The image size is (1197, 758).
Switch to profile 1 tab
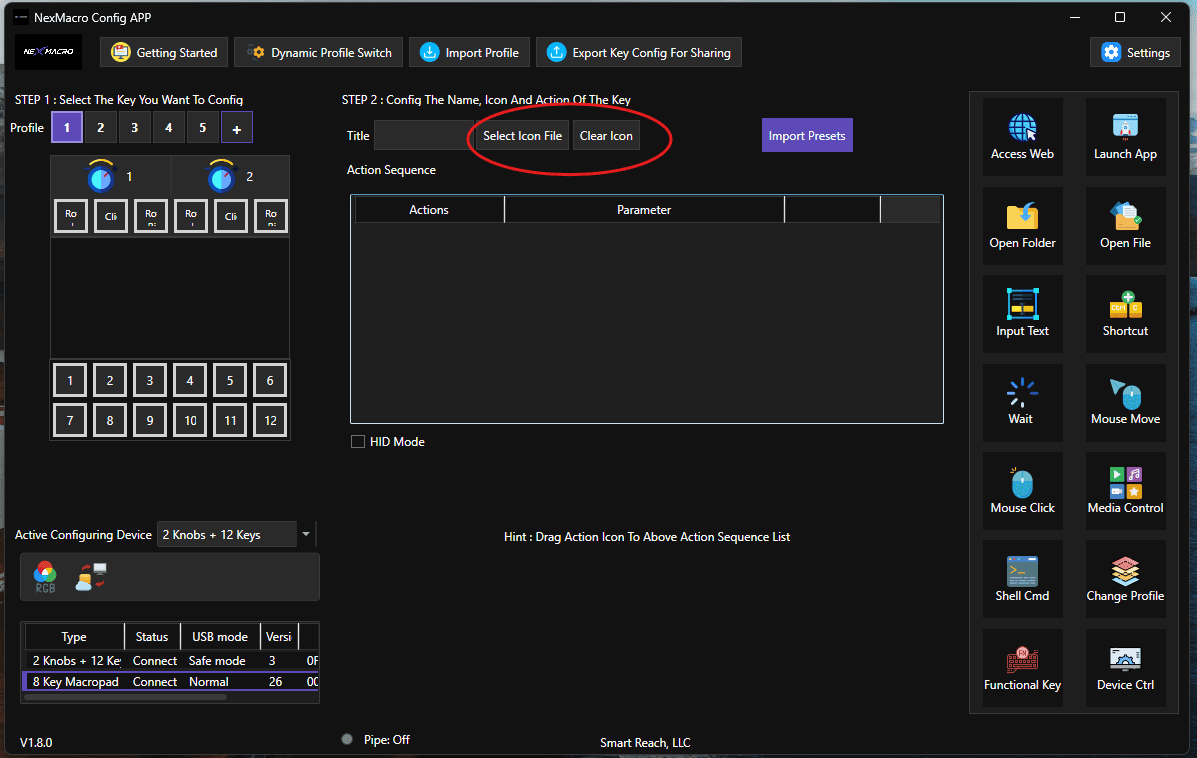click(66, 127)
